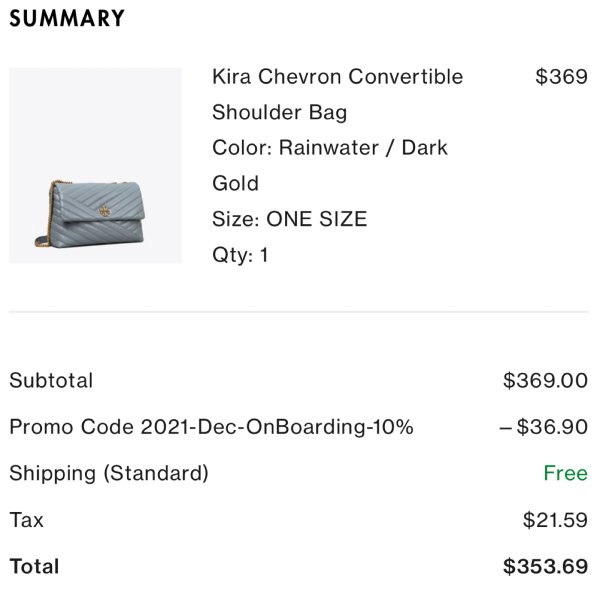Select the $353.69 total amount
This screenshot has width=600, height=600.
[x=545, y=567]
